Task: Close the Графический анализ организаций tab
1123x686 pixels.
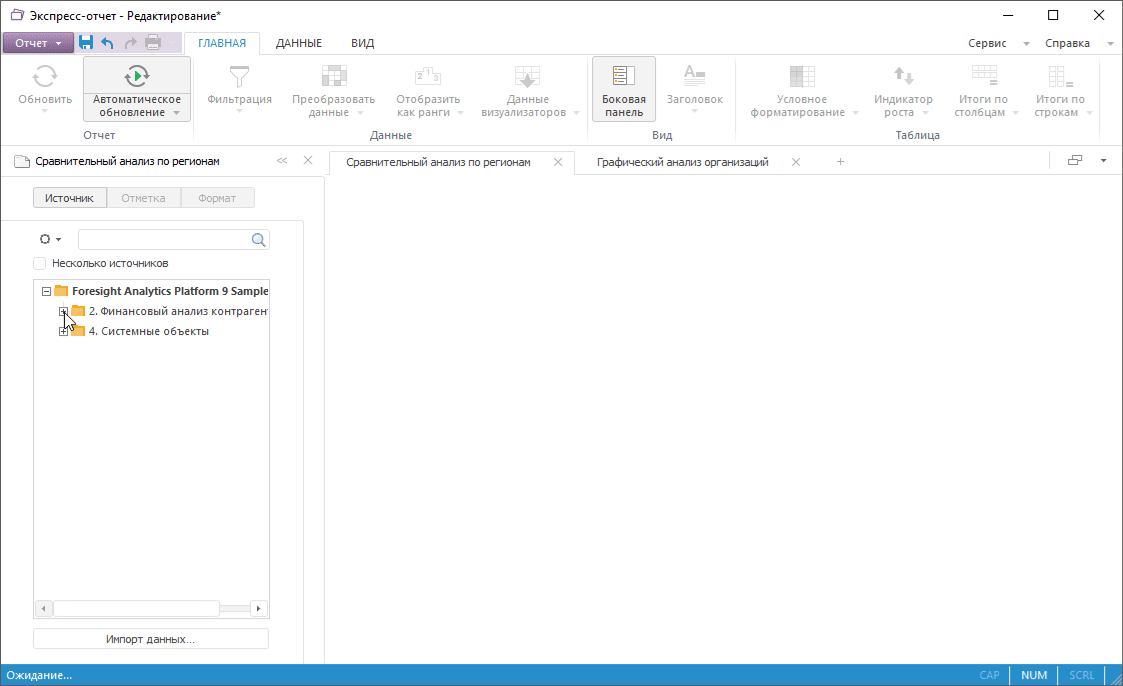Action: pyautogui.click(x=796, y=163)
